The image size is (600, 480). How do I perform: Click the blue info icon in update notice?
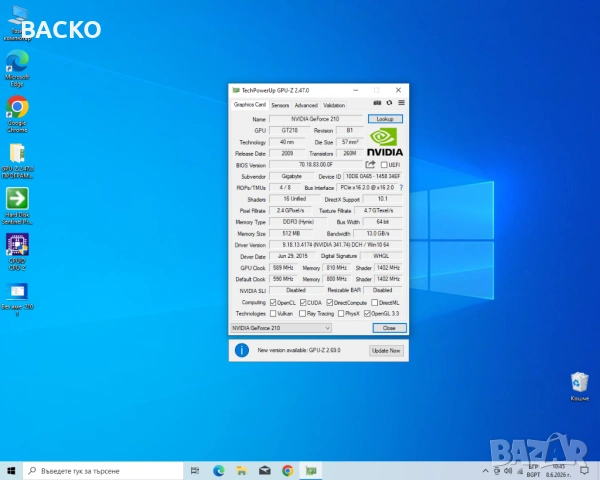[242, 350]
